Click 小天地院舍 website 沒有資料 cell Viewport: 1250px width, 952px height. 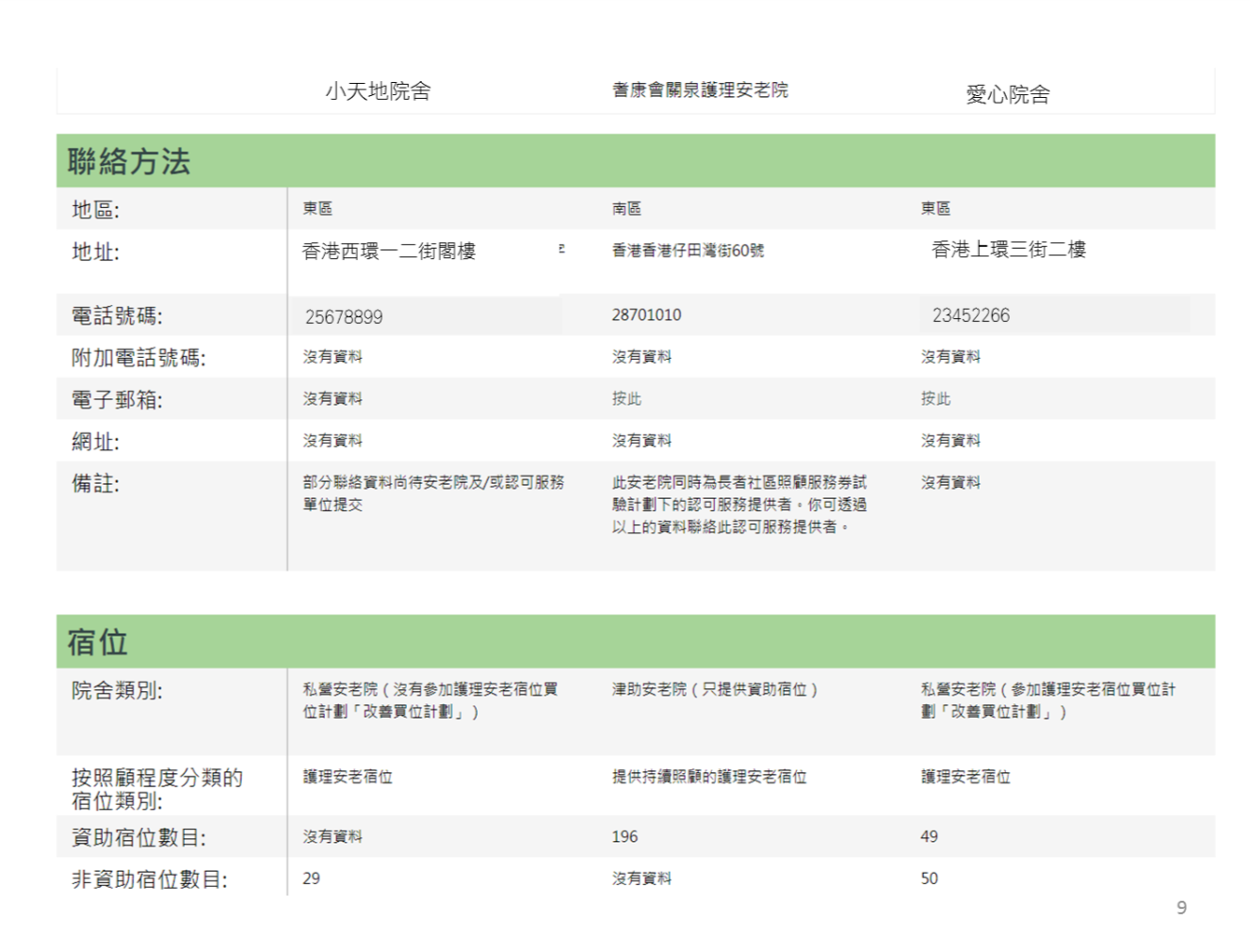(333, 440)
